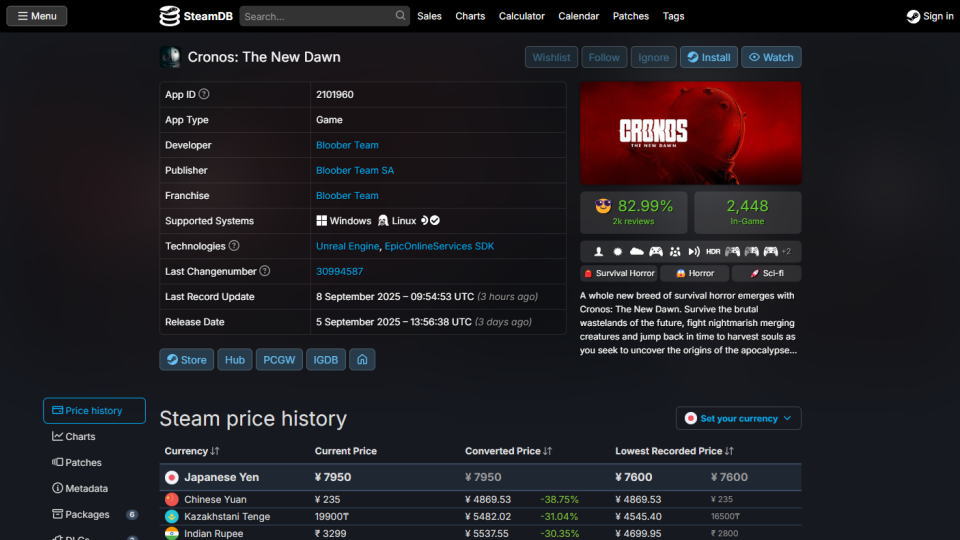960x540 pixels.
Task: Click the Install button
Action: [708, 57]
